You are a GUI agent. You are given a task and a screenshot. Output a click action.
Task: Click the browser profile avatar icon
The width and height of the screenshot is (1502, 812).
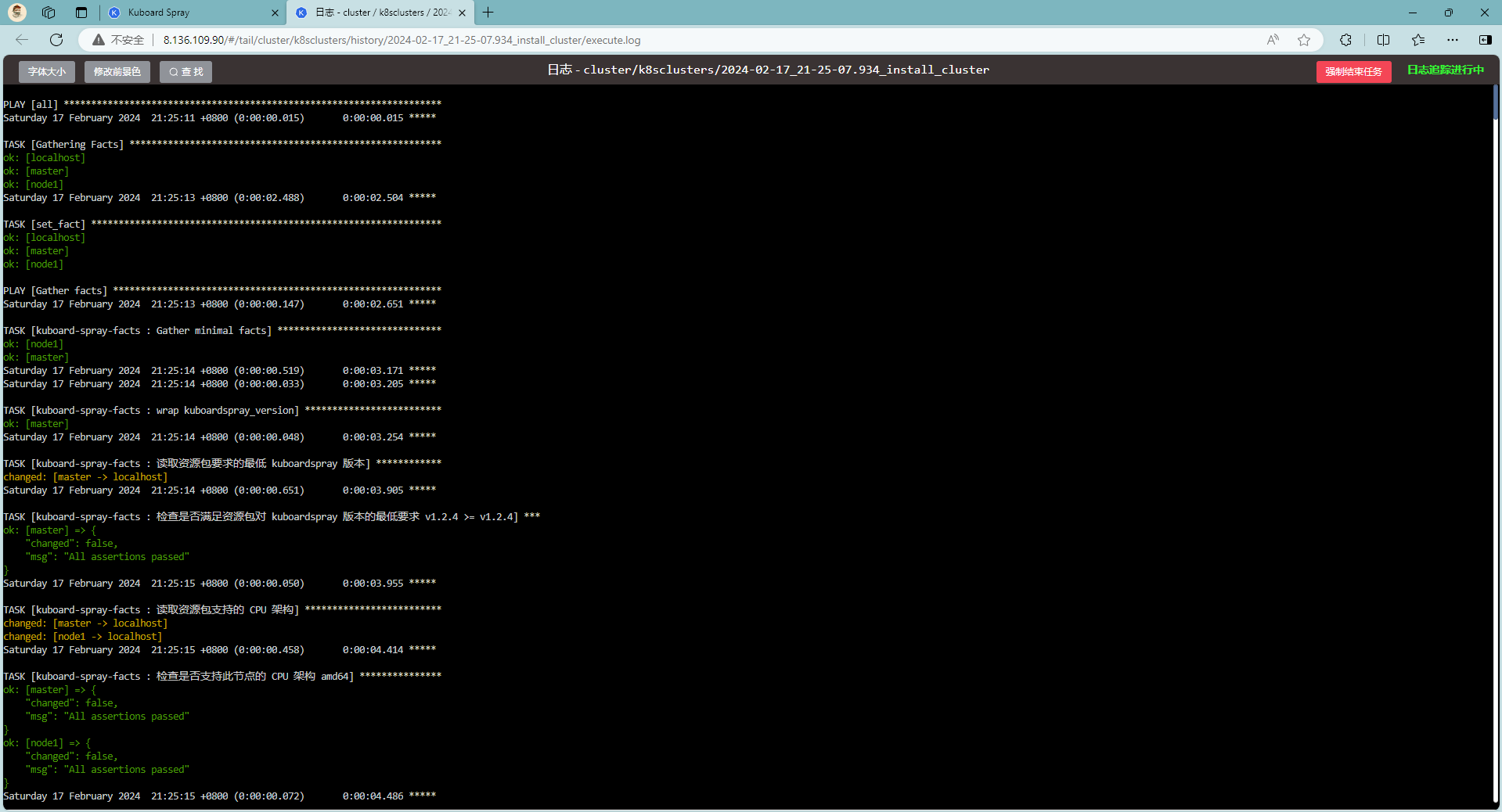17,13
